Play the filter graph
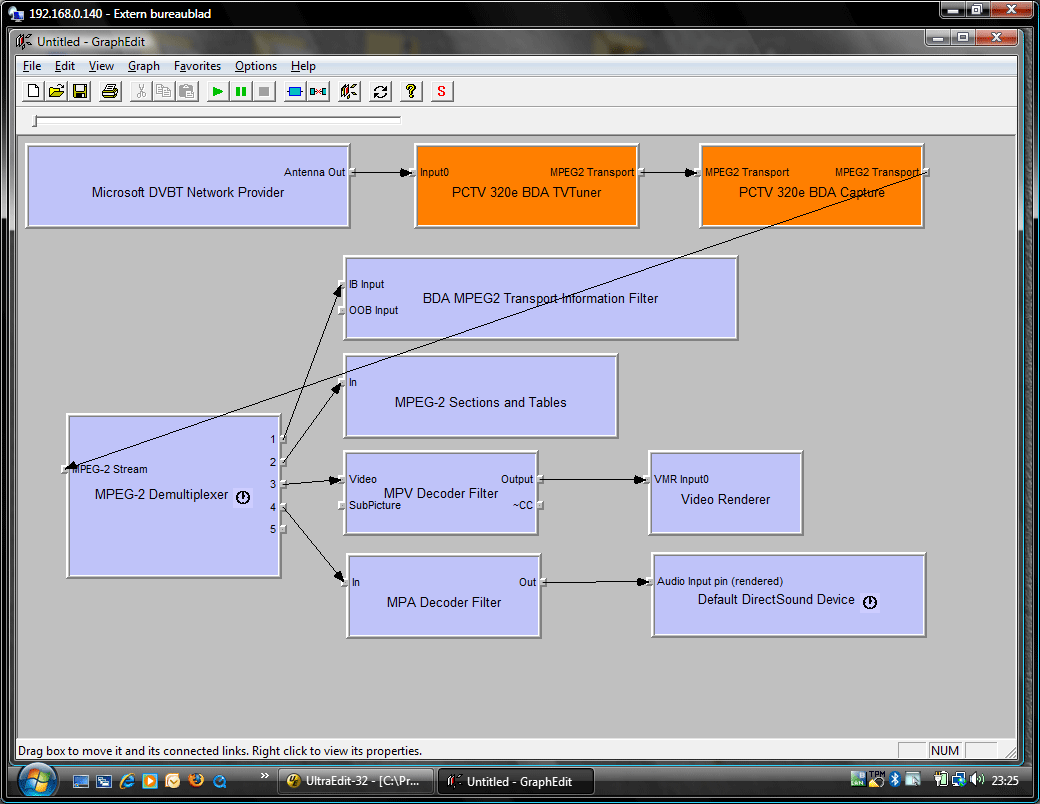The height and width of the screenshot is (804, 1040). point(217,92)
